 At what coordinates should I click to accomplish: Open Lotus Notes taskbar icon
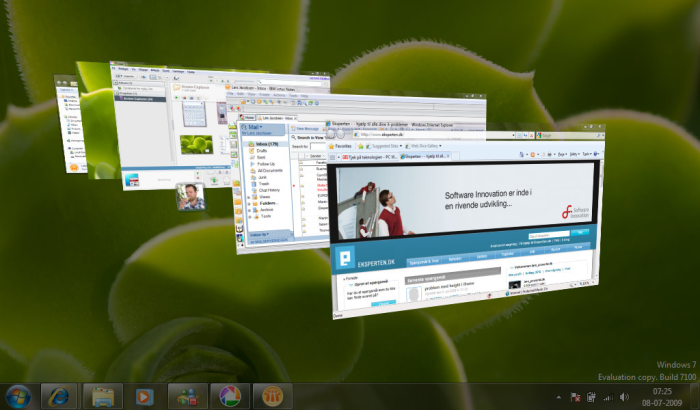[272, 397]
